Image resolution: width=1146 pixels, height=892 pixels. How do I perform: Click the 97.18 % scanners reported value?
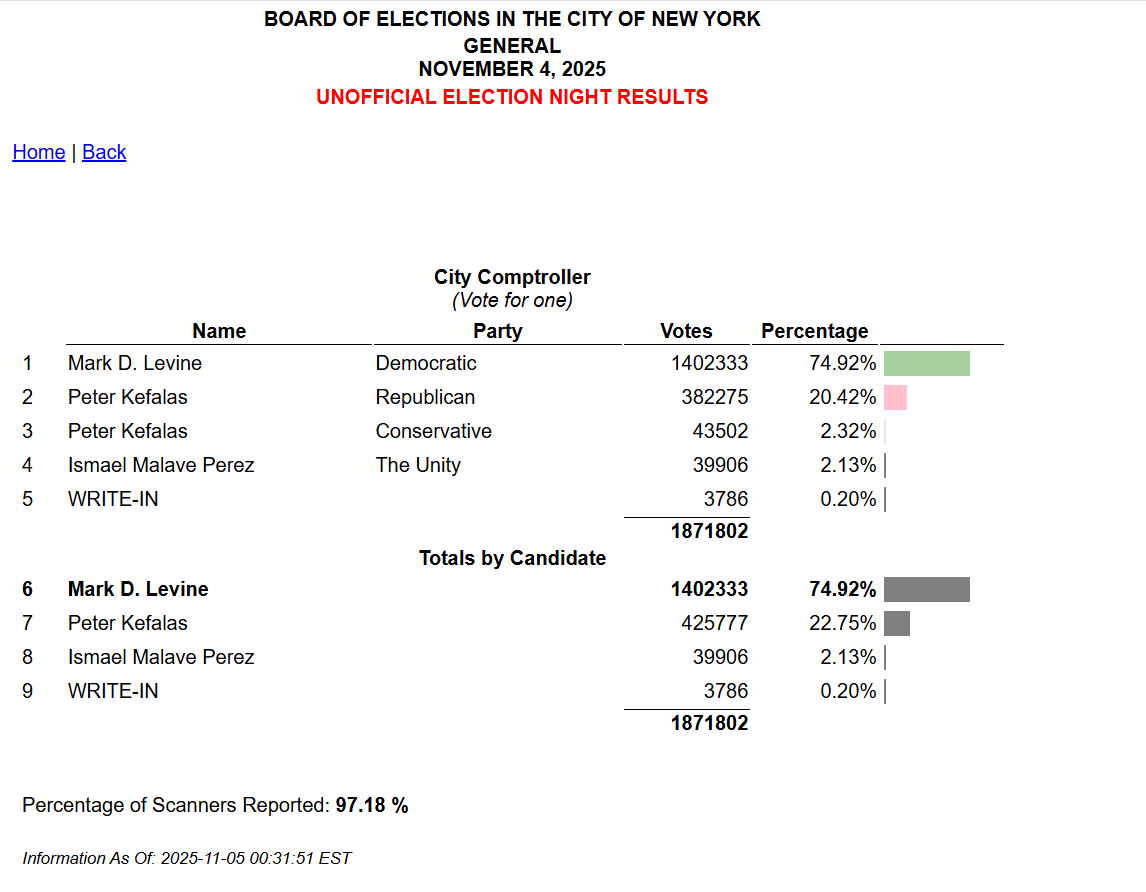372,805
